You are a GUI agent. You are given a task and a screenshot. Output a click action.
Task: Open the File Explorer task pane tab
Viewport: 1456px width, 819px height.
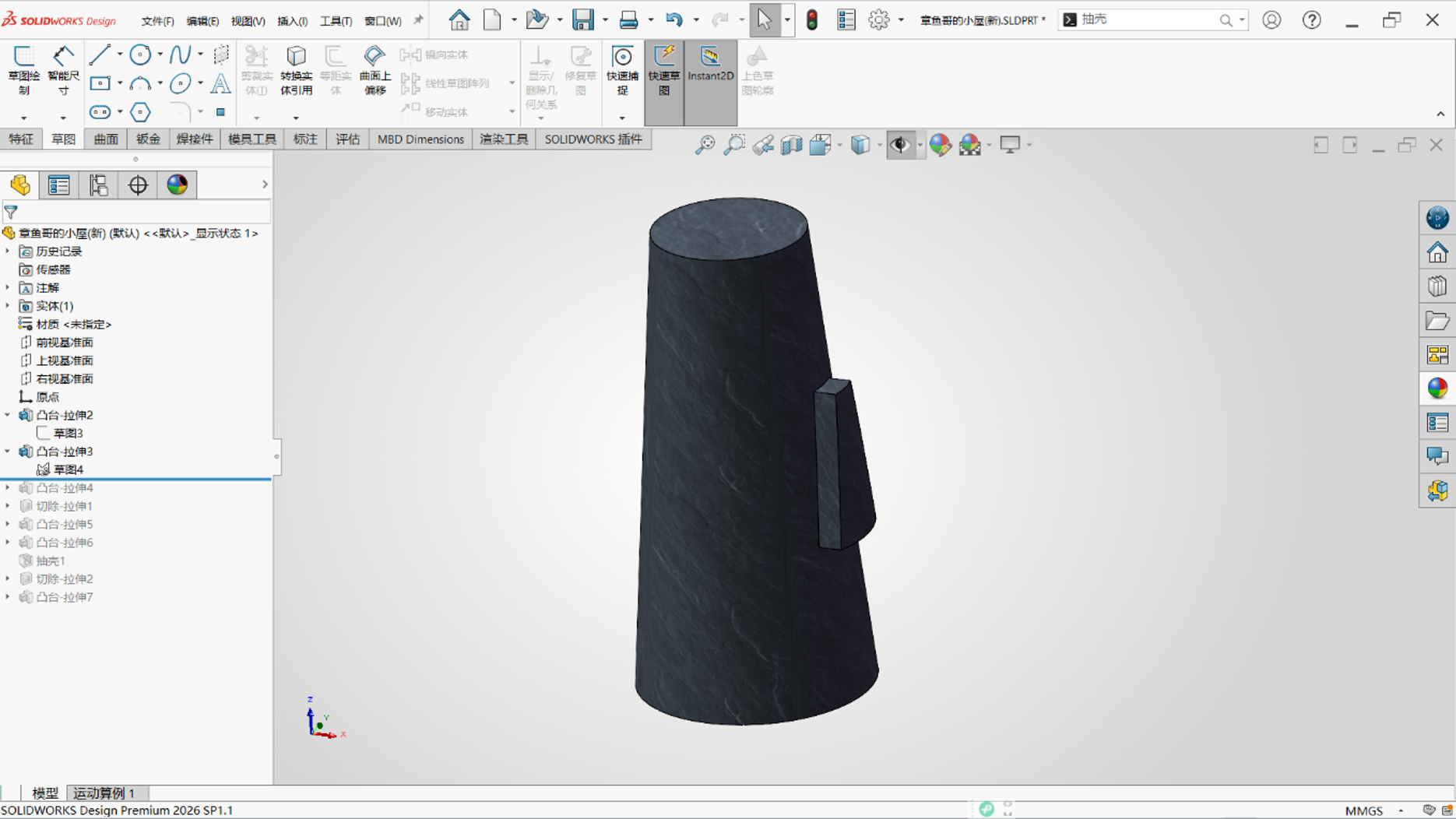coord(1437,321)
